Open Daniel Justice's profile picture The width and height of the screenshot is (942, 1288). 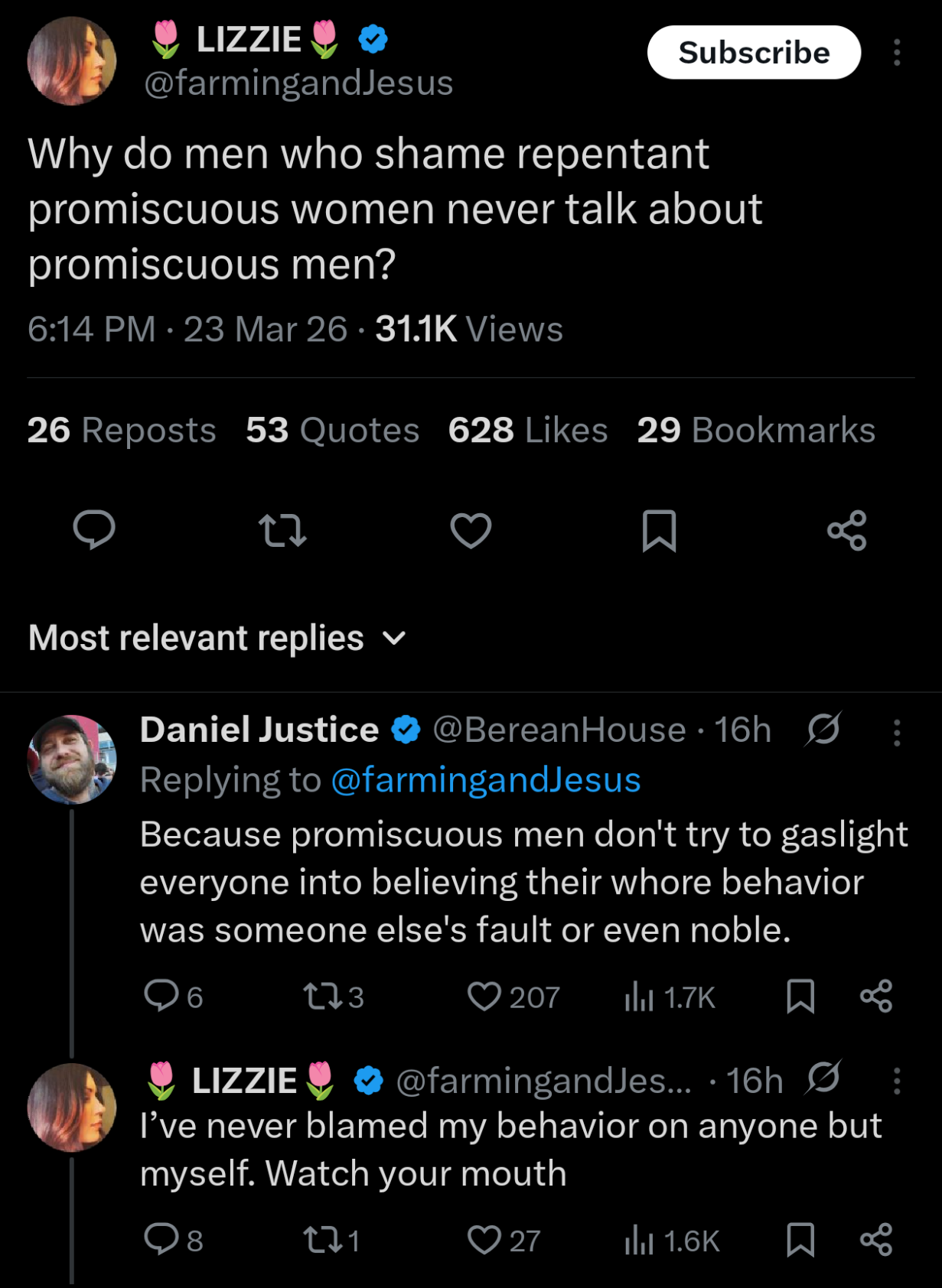(x=72, y=759)
